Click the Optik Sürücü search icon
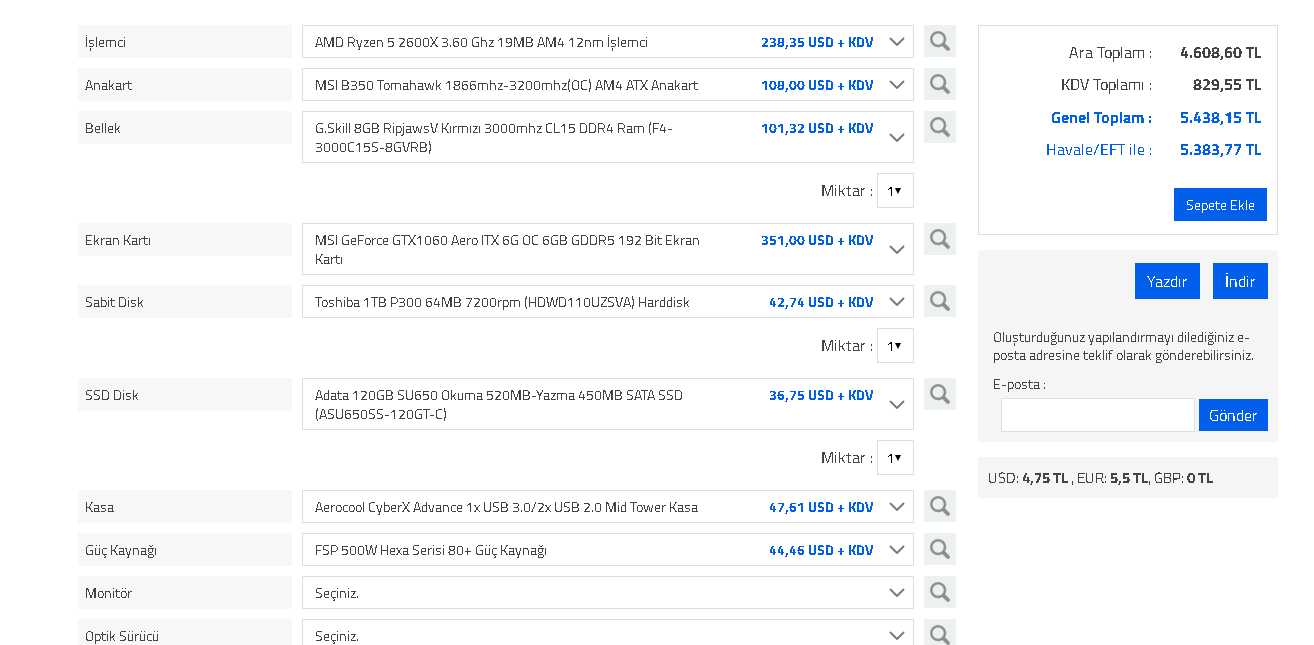1314x645 pixels. (x=940, y=634)
